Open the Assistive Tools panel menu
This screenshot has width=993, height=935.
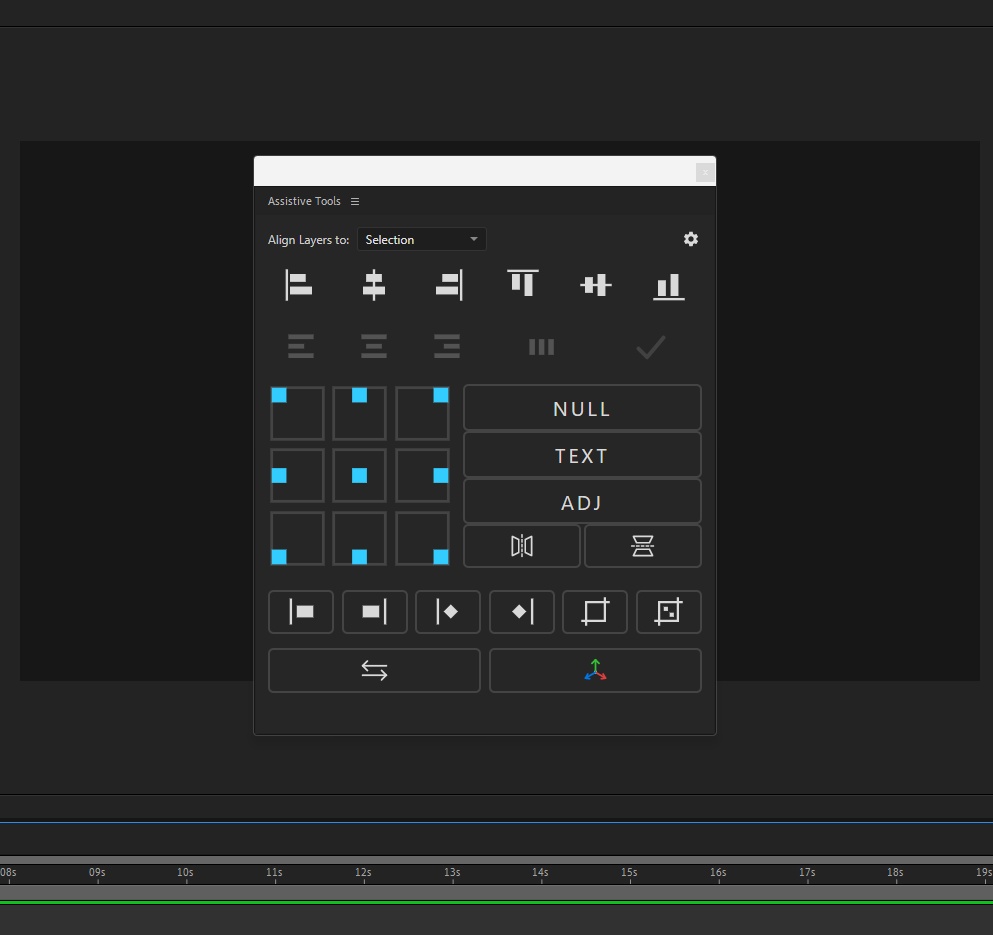[x=355, y=201]
